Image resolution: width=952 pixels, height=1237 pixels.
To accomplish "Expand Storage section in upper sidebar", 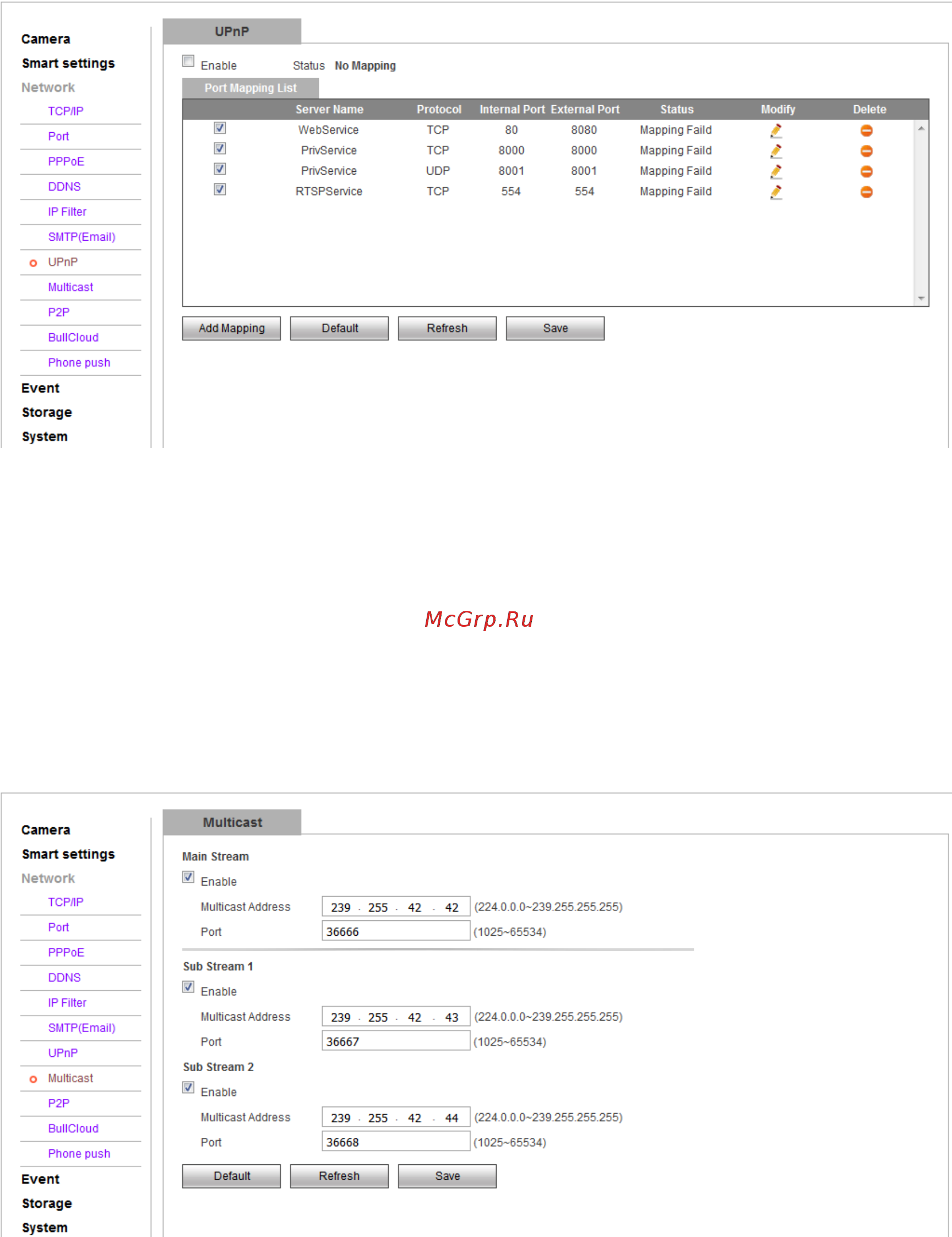I will 46,413.
